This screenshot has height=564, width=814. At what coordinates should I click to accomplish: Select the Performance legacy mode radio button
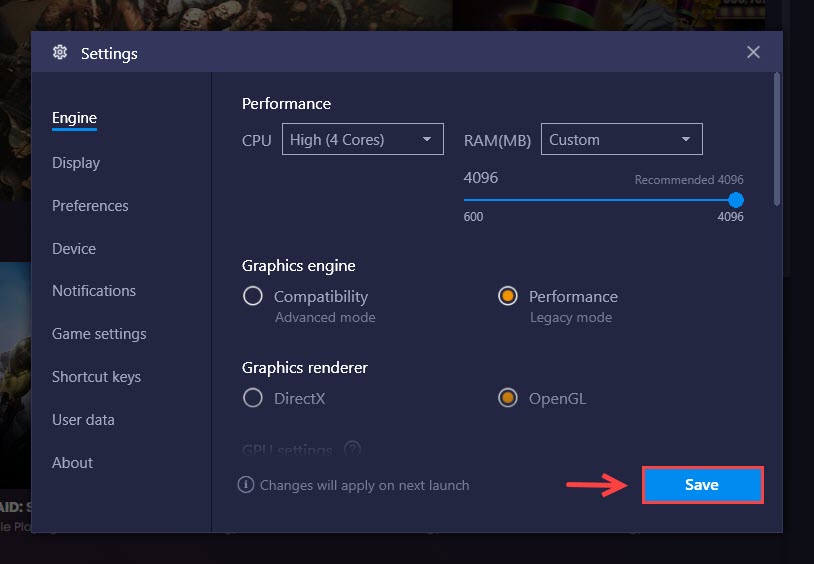pos(508,297)
